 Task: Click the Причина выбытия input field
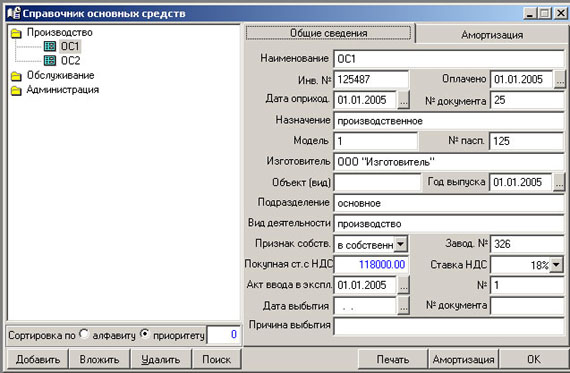[449, 326]
